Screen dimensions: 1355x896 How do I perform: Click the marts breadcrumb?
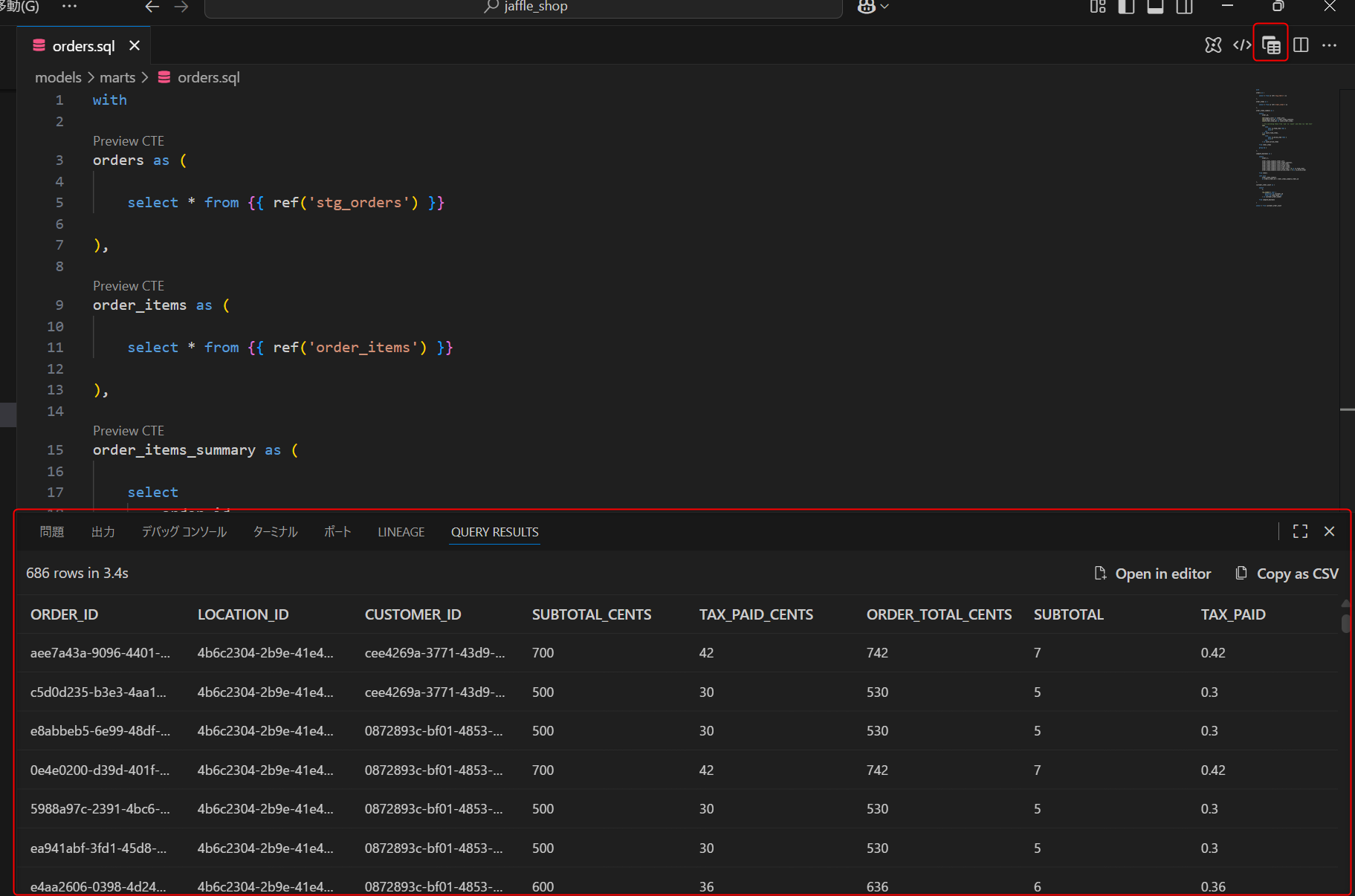click(117, 77)
